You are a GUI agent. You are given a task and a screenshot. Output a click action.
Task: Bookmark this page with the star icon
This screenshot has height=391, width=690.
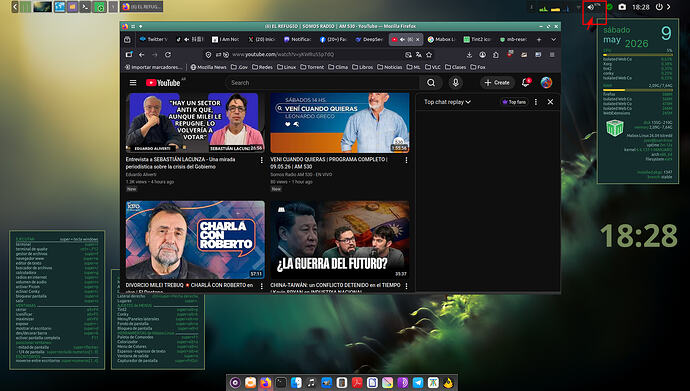[x=429, y=55]
